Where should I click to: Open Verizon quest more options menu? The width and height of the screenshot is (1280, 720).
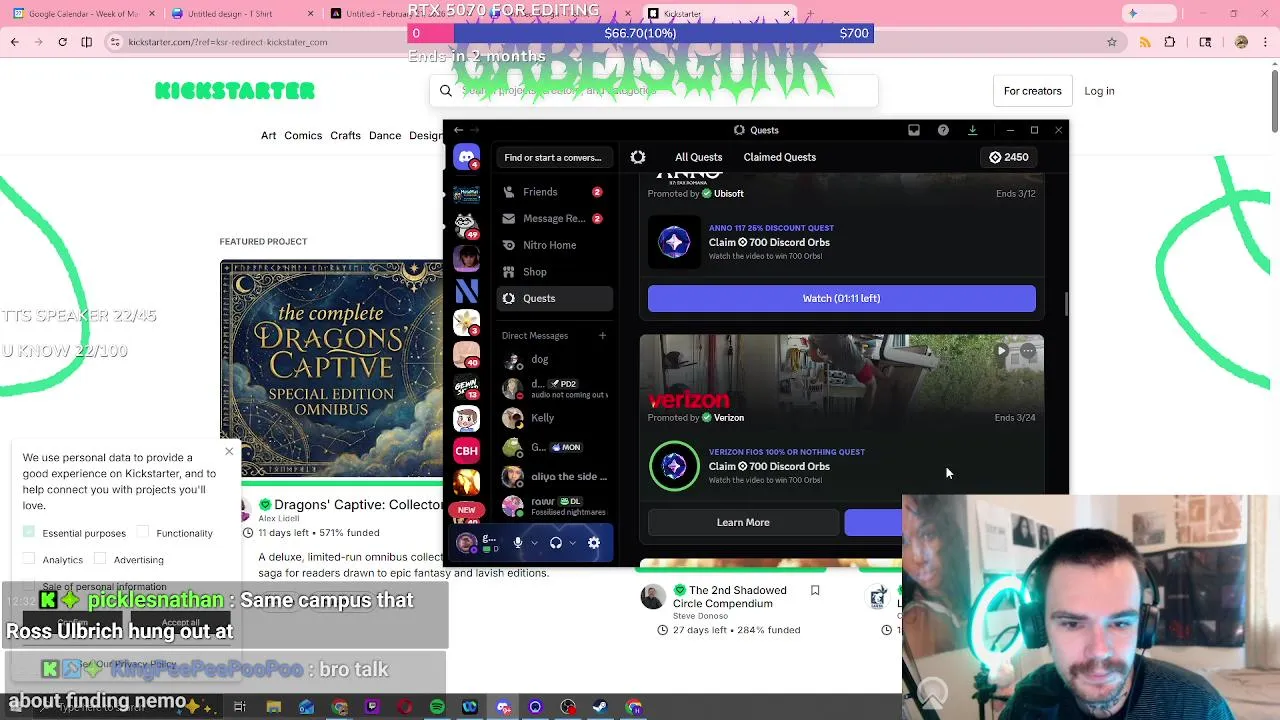pos(1028,351)
